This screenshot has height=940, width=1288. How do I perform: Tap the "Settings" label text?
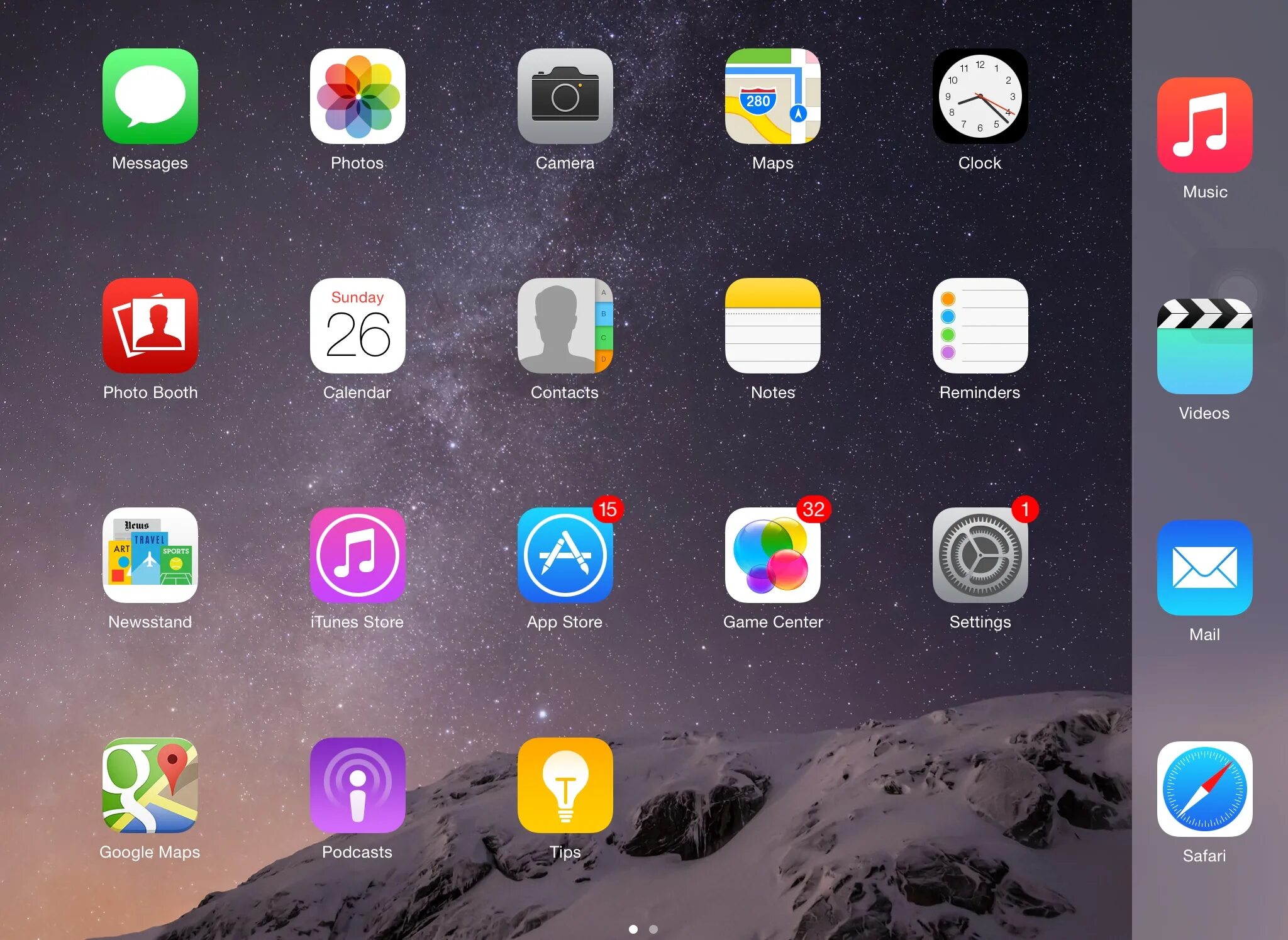click(980, 622)
